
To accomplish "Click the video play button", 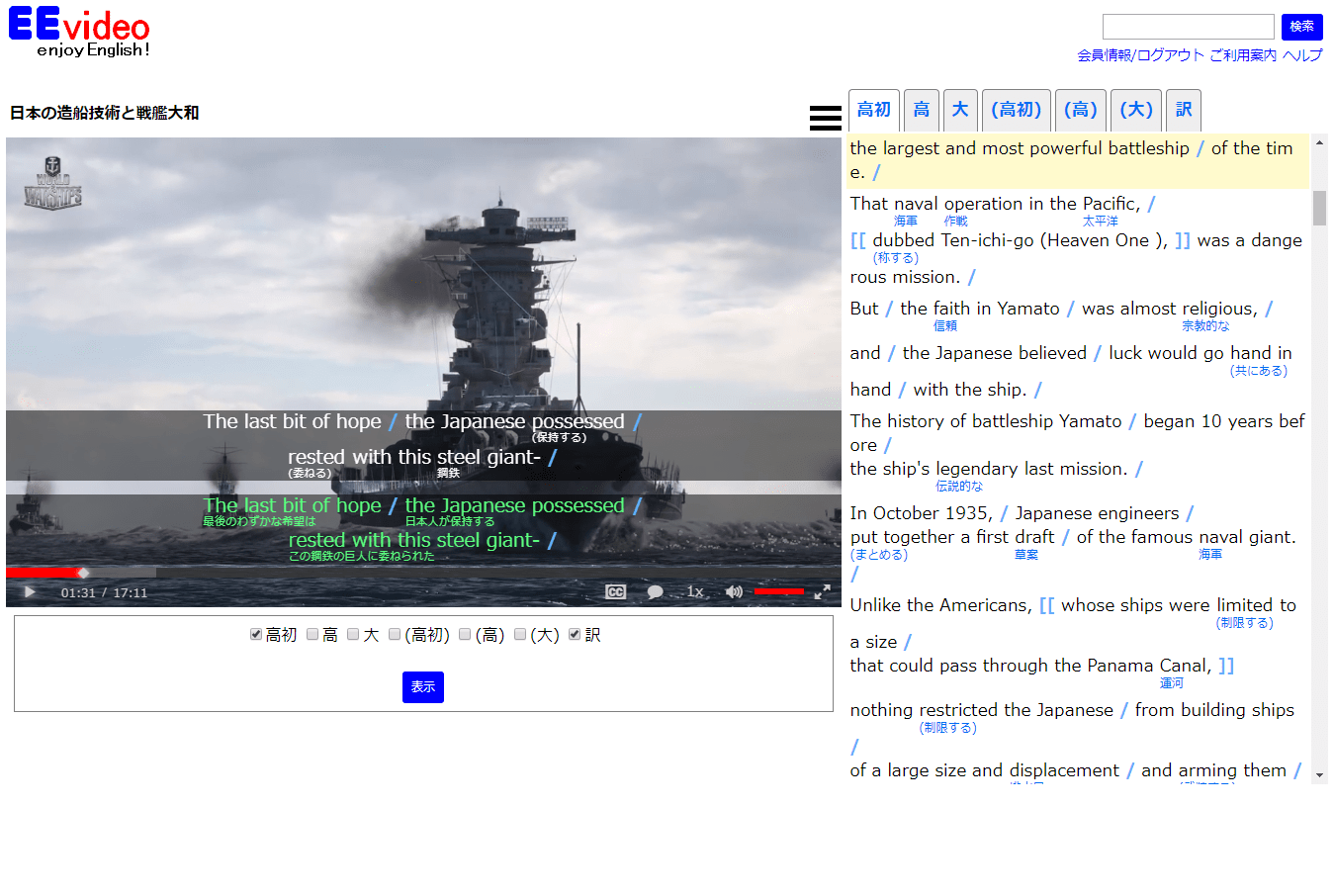I will point(30,592).
